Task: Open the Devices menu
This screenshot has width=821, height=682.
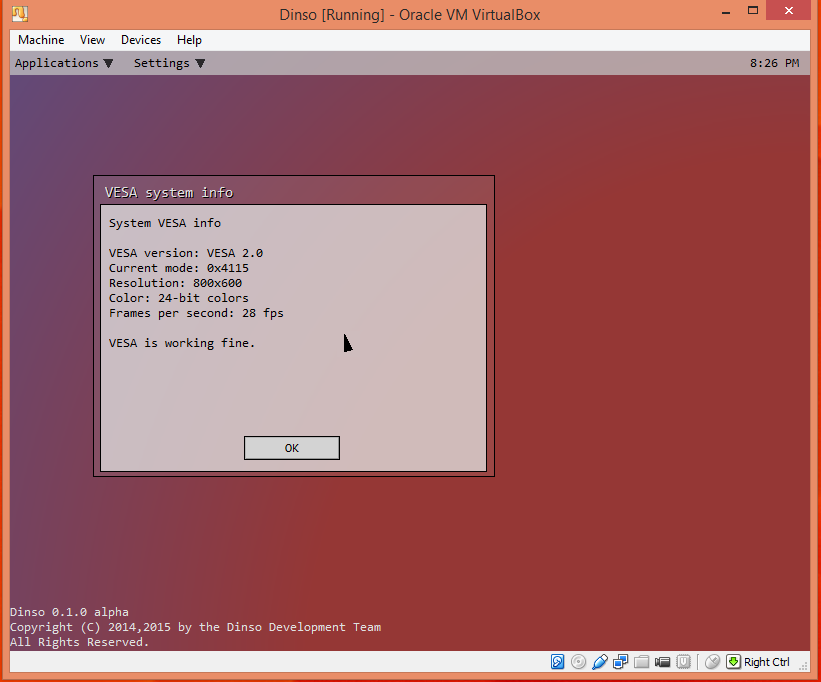Action: (x=141, y=40)
